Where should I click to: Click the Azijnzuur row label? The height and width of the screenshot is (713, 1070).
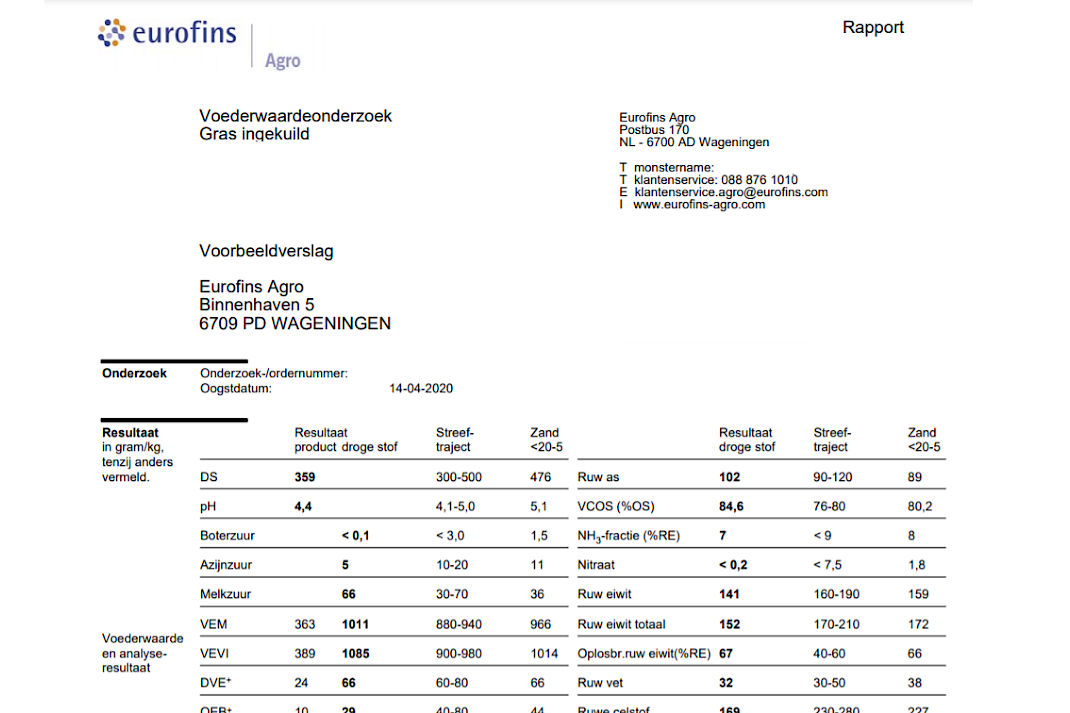click(226, 565)
